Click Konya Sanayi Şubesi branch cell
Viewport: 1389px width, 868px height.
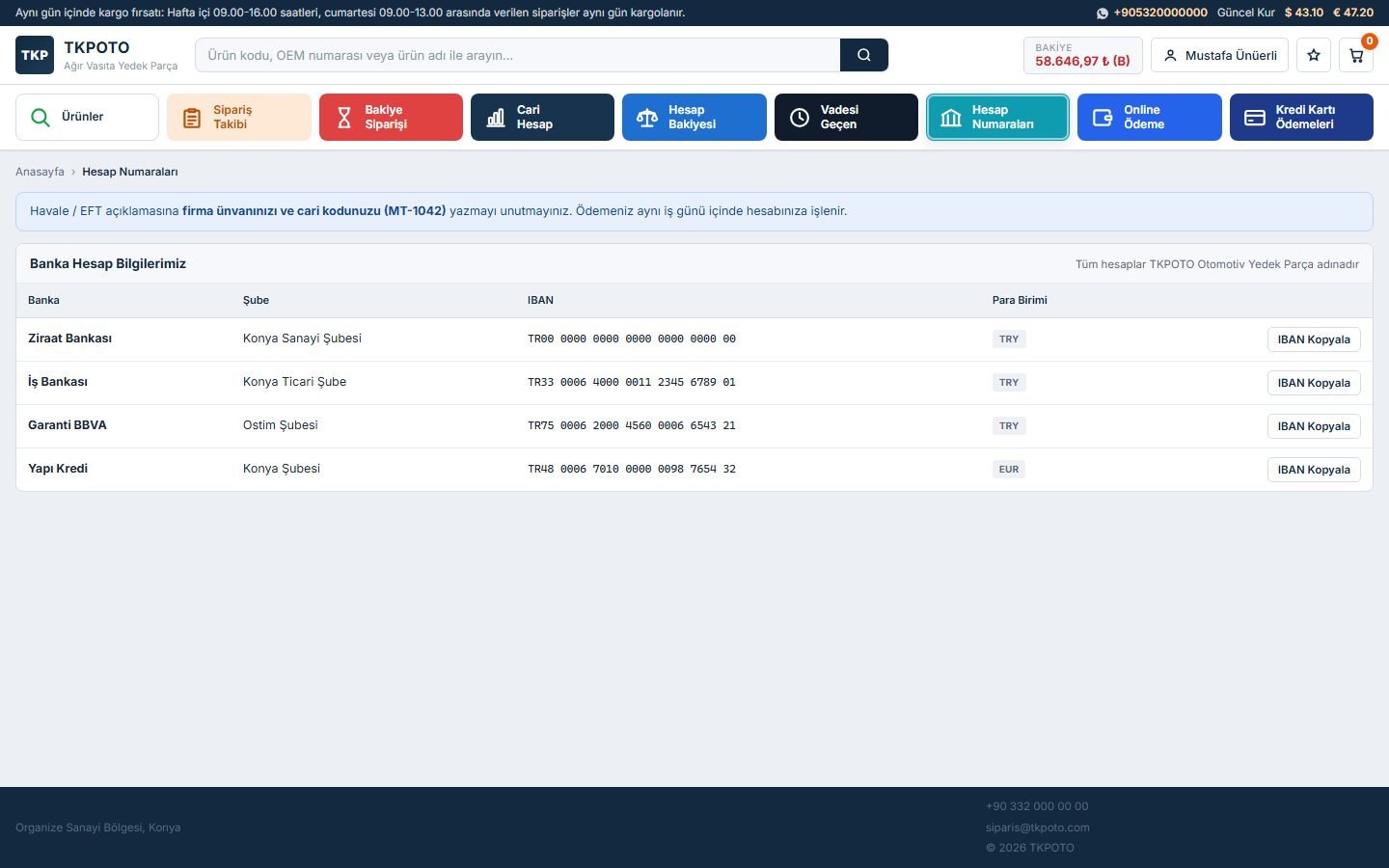[x=302, y=339]
